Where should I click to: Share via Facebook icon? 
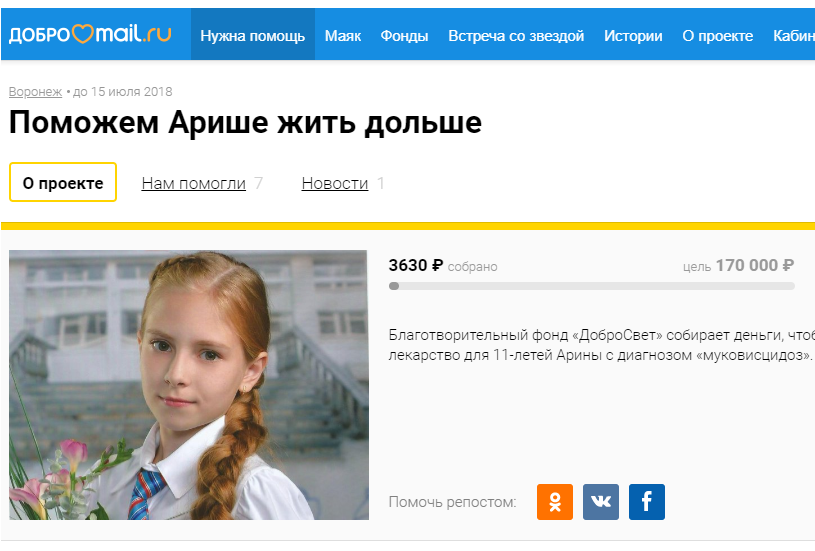647,502
